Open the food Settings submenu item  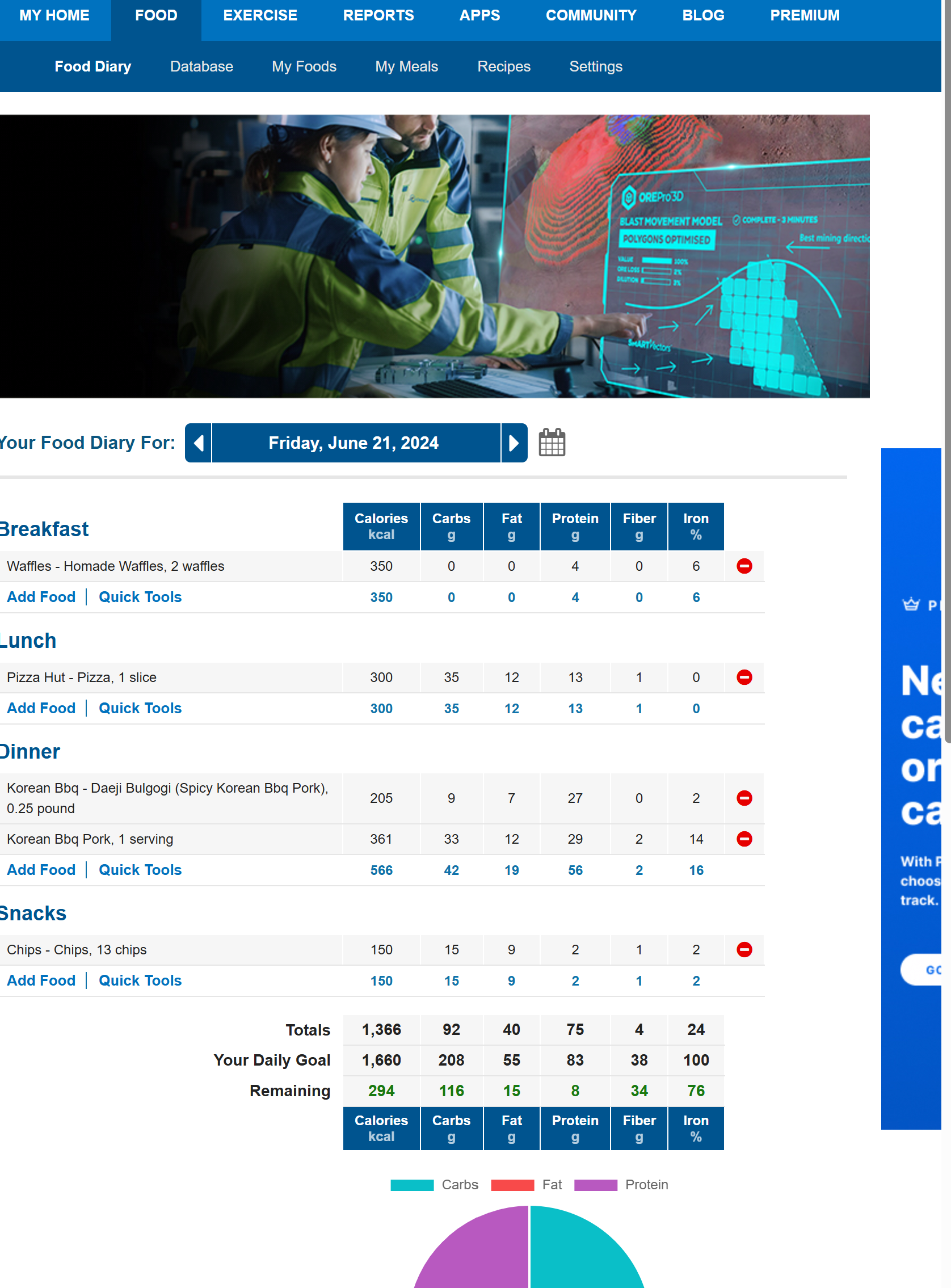tap(596, 66)
